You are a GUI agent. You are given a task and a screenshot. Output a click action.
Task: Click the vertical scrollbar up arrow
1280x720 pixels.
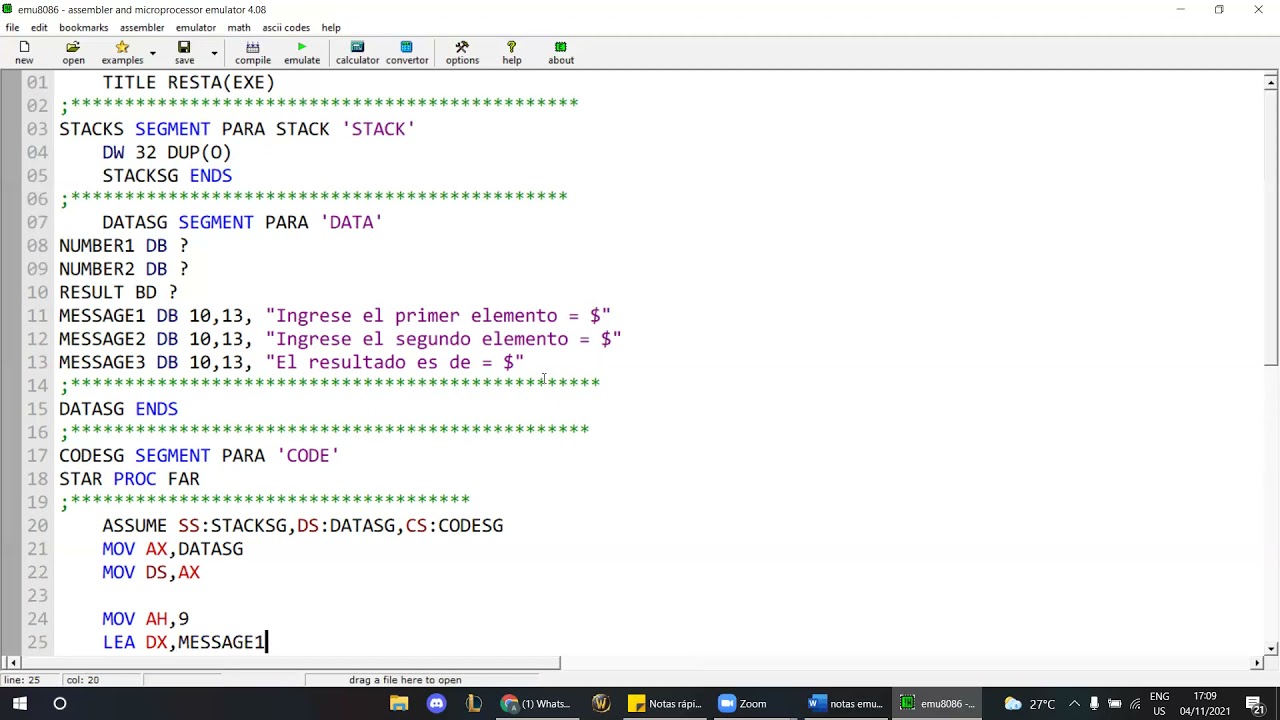1271,83
